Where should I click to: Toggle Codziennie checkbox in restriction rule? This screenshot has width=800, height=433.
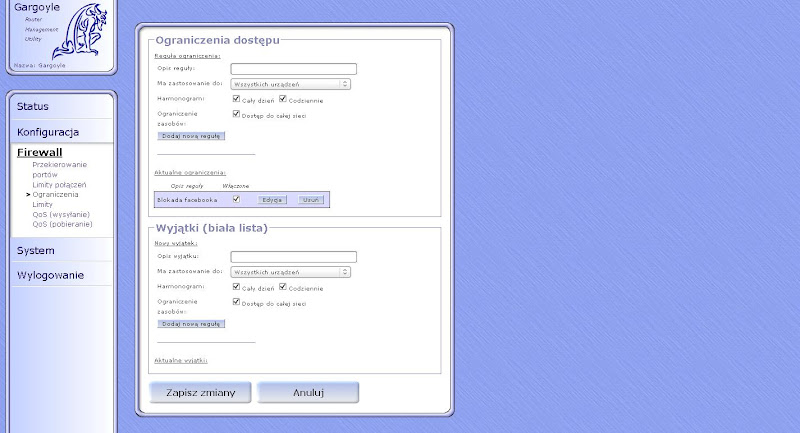coord(283,99)
